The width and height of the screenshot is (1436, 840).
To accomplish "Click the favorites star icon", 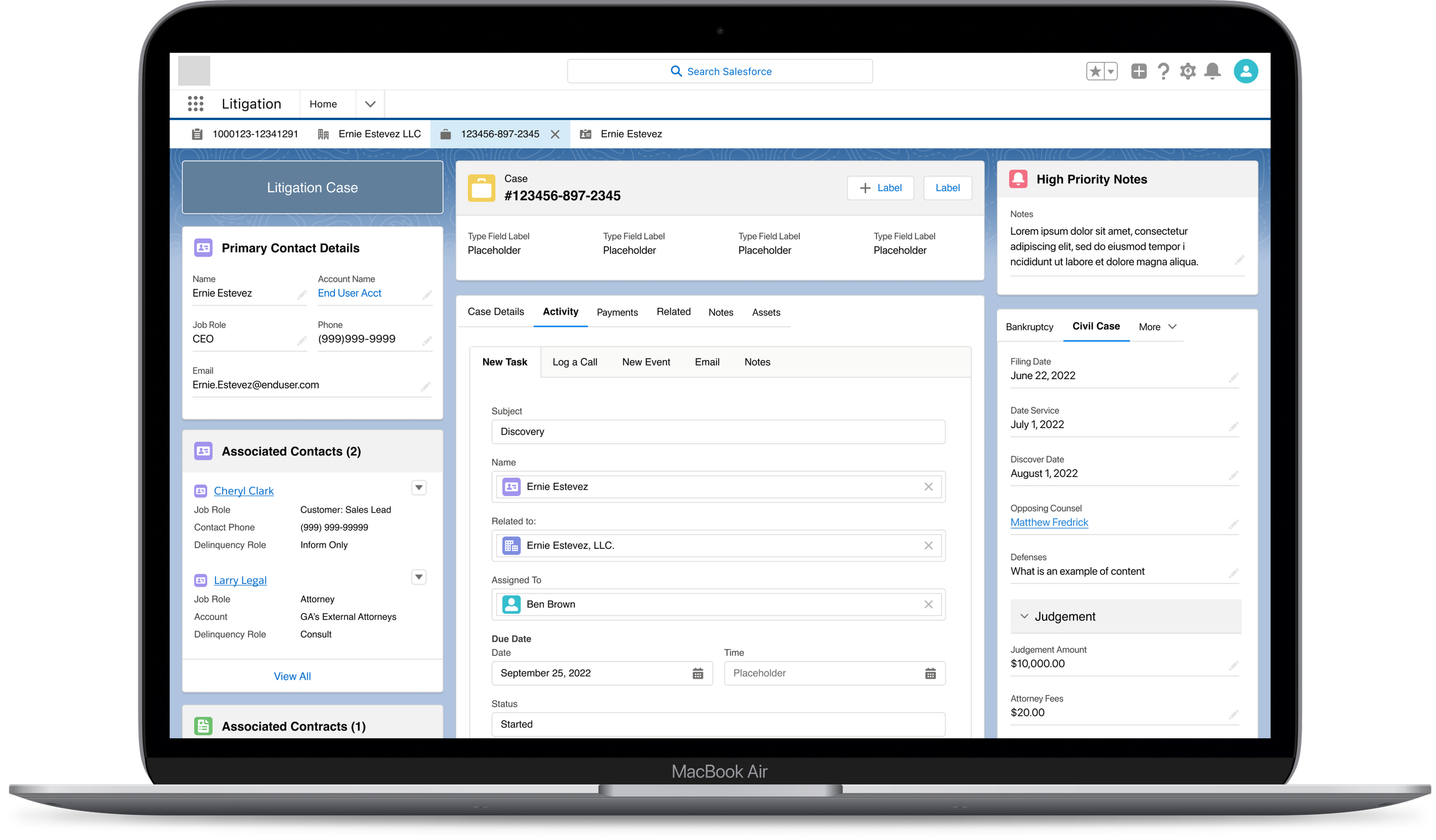I will pos(1095,71).
